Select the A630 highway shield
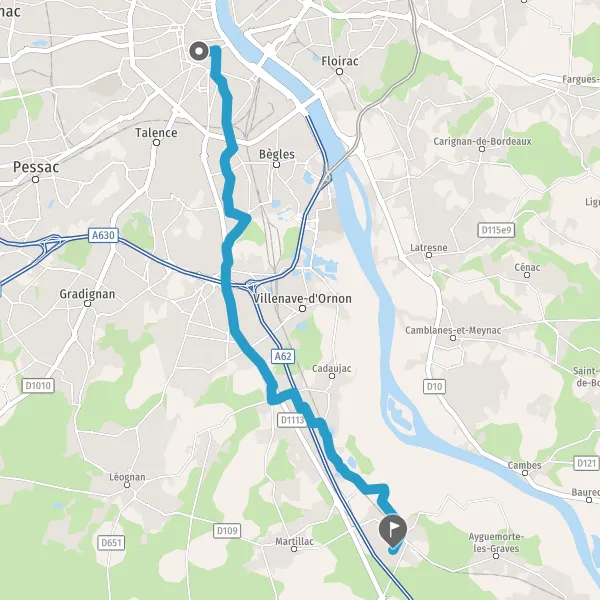The width and height of the screenshot is (600, 600). click(x=103, y=235)
